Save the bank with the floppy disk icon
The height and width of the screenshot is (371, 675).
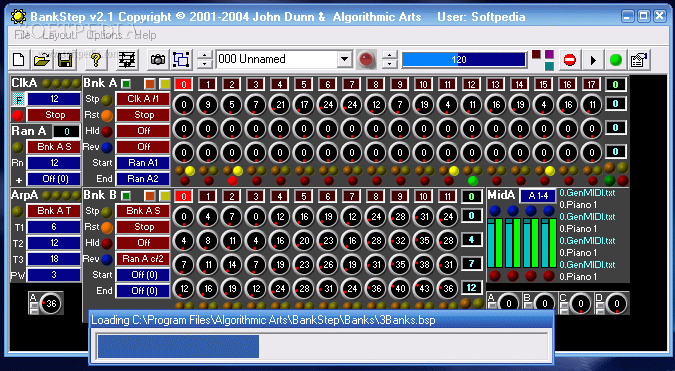point(65,60)
